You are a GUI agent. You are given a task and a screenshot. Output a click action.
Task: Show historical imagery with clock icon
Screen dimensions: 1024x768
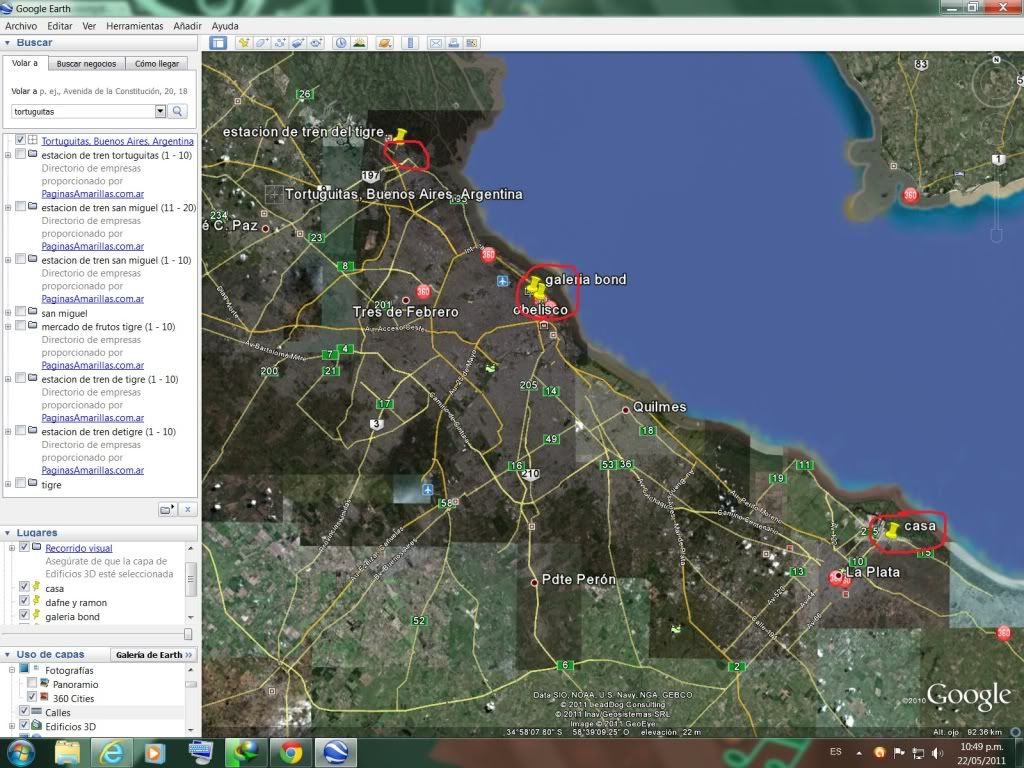(x=341, y=43)
